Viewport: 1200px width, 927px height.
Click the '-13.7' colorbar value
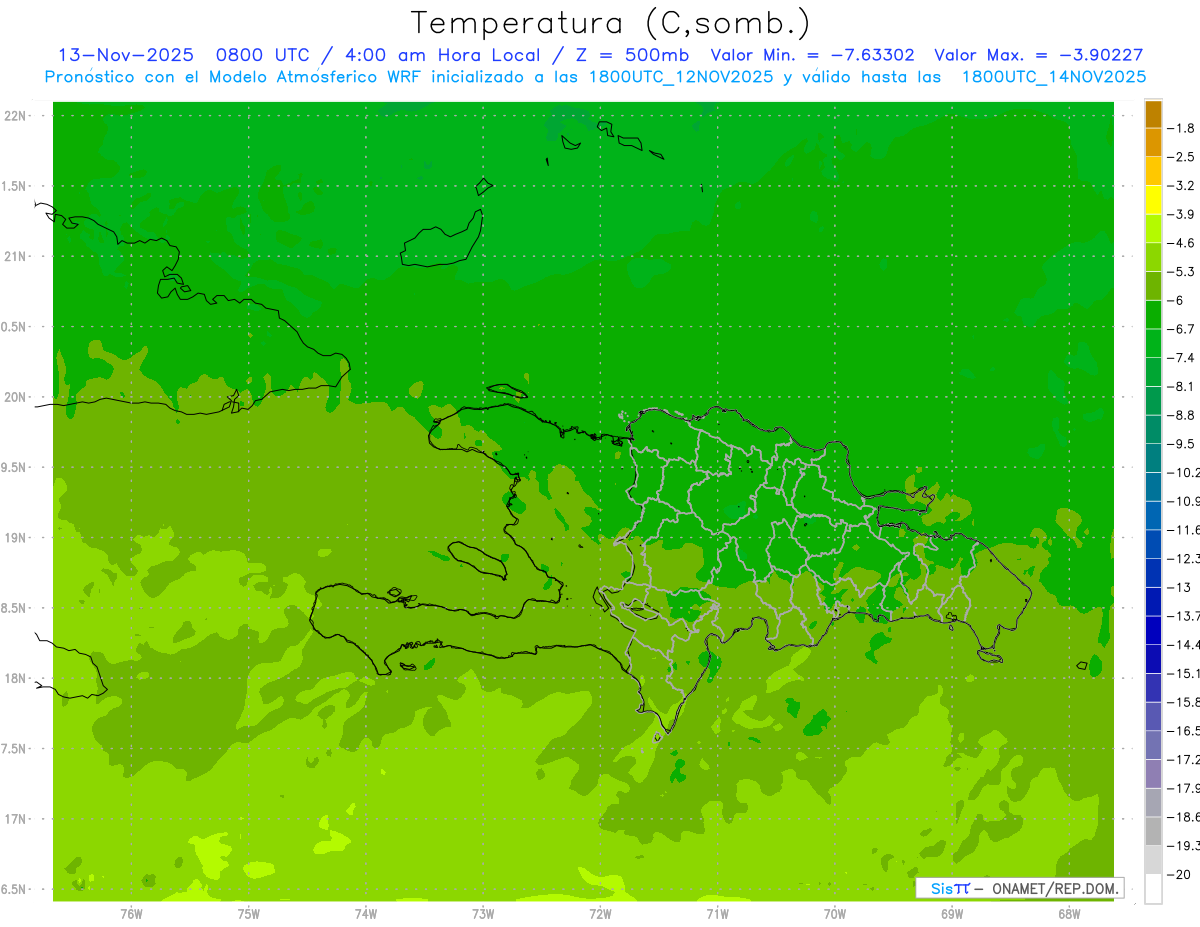click(1183, 616)
